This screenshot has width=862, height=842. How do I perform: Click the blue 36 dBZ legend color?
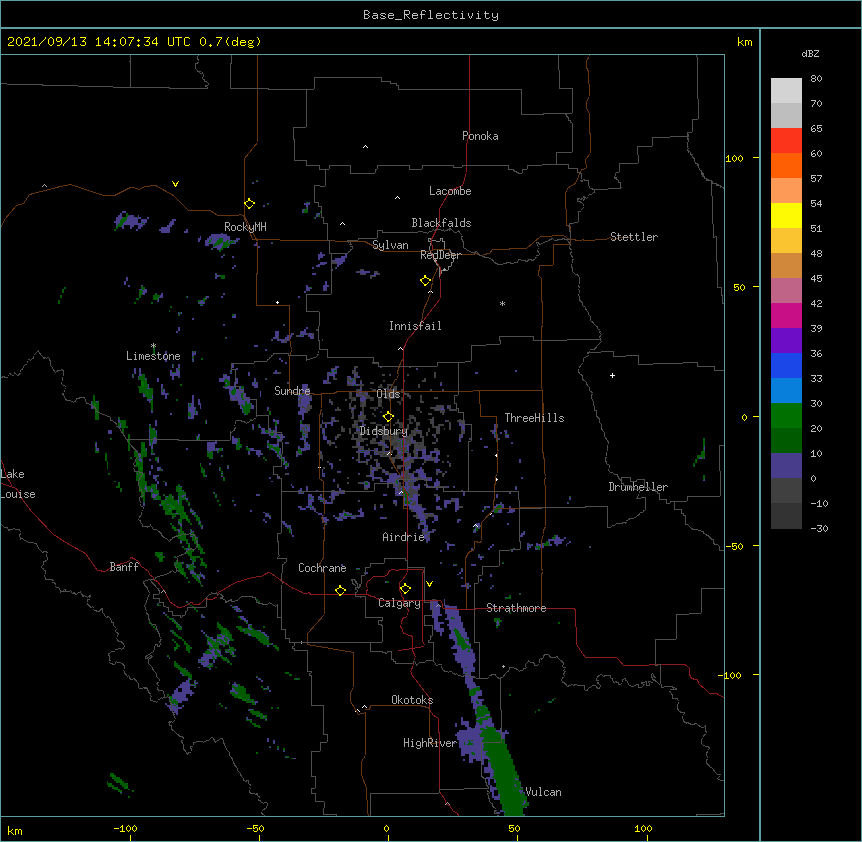tap(786, 365)
